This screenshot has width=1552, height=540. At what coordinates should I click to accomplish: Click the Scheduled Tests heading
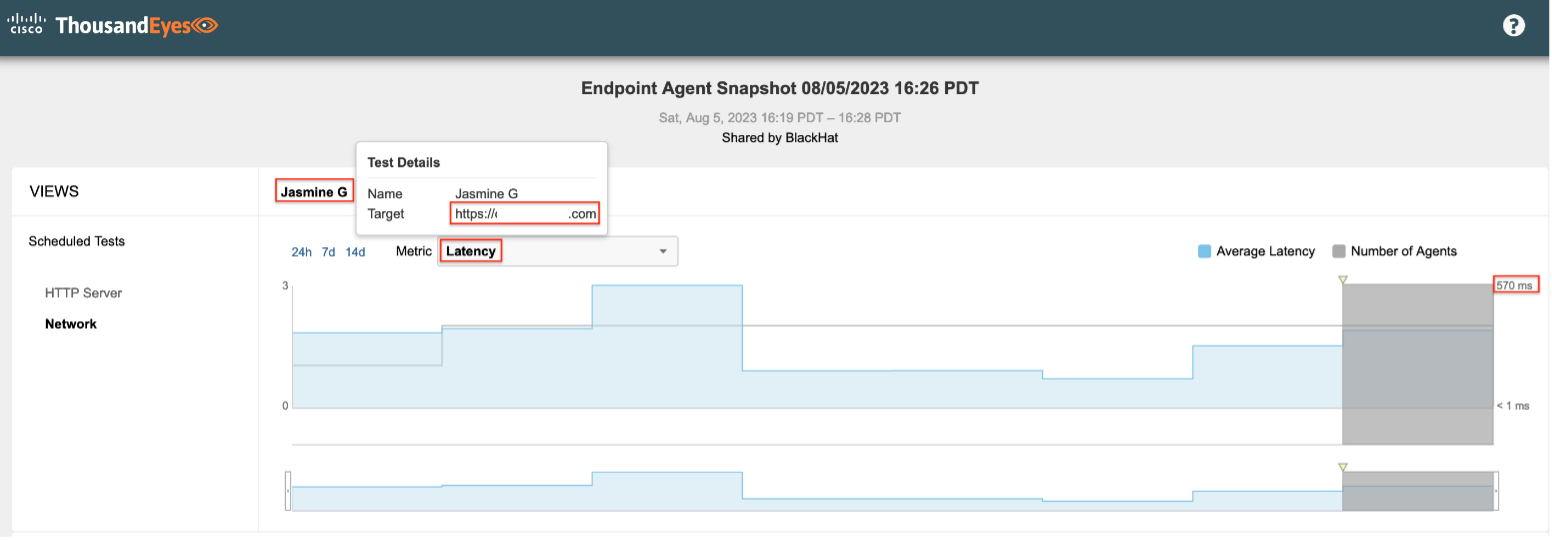pos(77,241)
